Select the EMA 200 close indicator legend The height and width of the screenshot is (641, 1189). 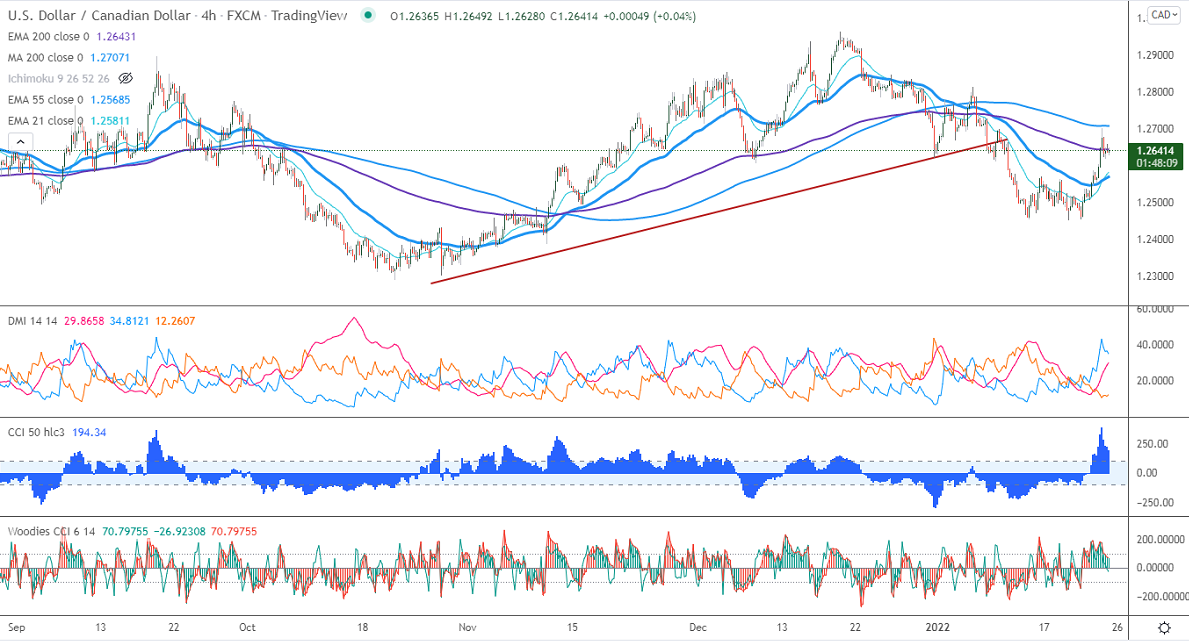[49, 36]
